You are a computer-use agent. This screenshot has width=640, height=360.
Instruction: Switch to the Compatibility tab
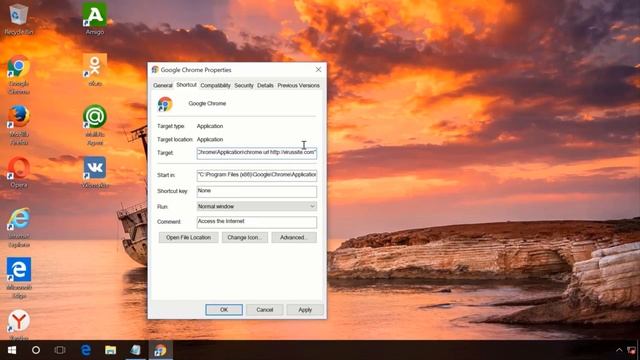click(215, 85)
